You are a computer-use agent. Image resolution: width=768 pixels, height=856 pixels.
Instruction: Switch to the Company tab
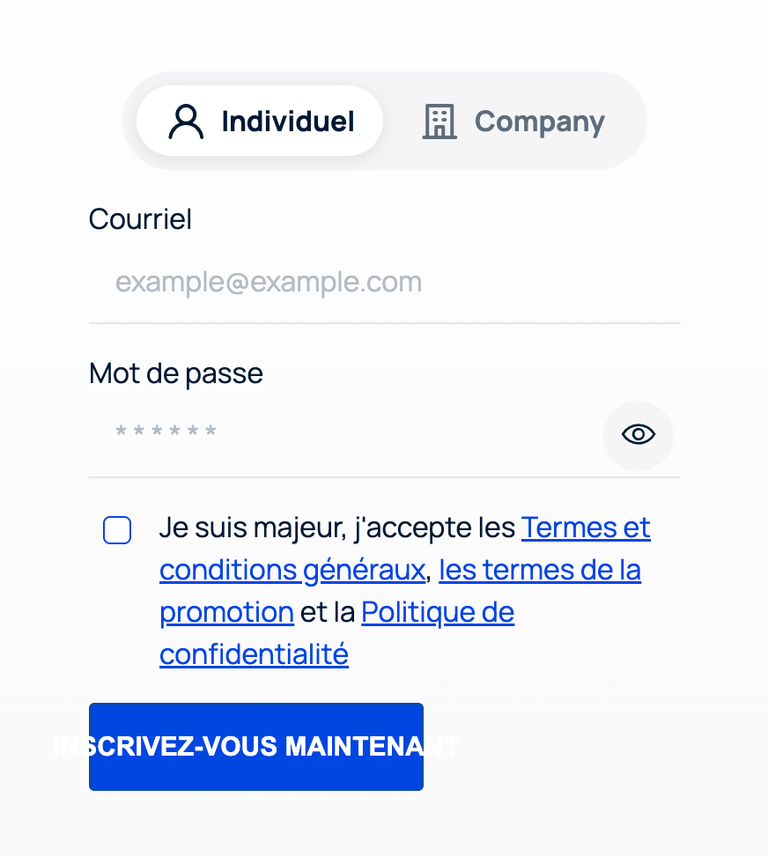pyautogui.click(x=514, y=121)
